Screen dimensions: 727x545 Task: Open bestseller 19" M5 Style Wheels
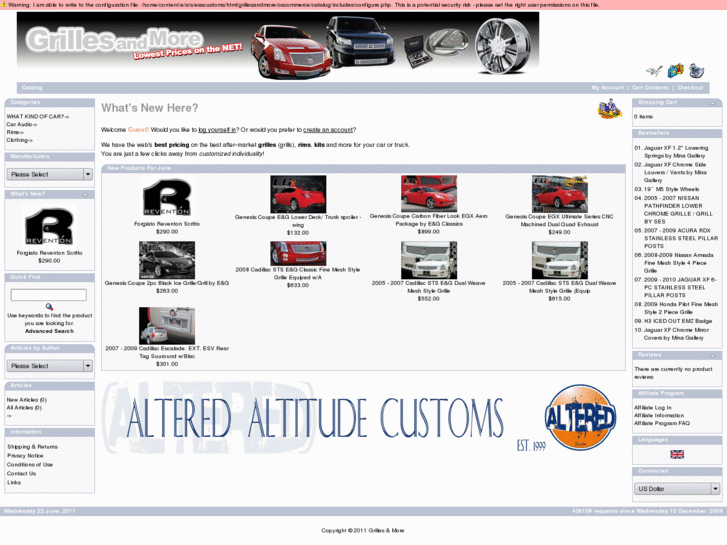[671, 189]
